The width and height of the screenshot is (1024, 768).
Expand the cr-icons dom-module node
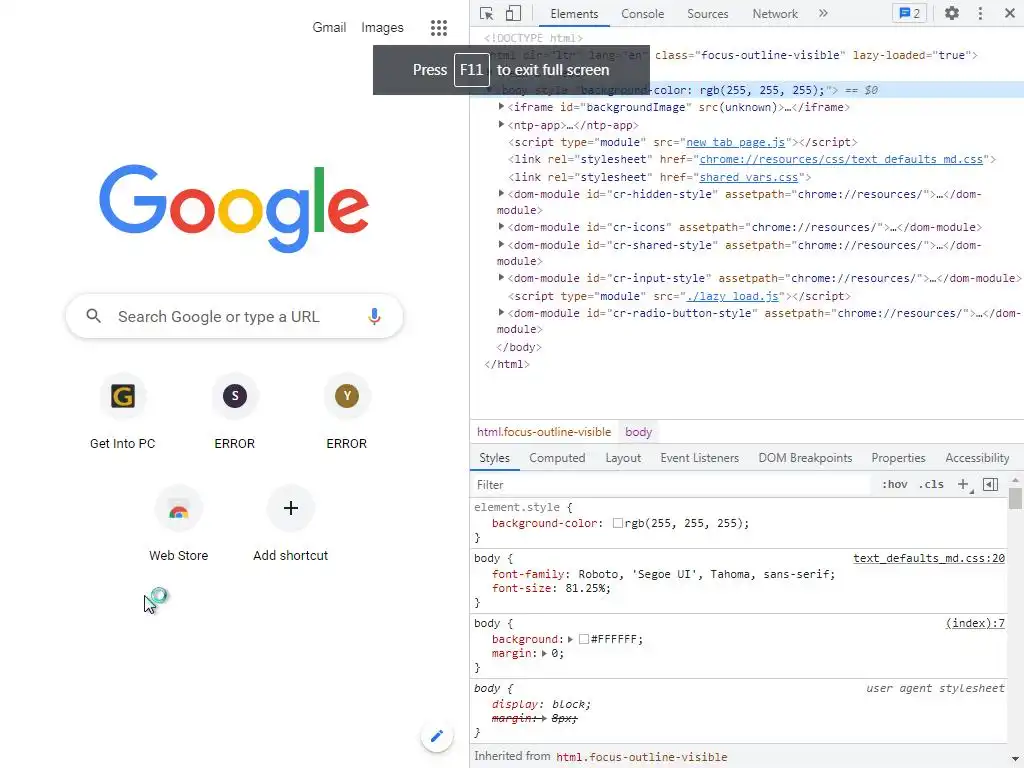point(501,227)
